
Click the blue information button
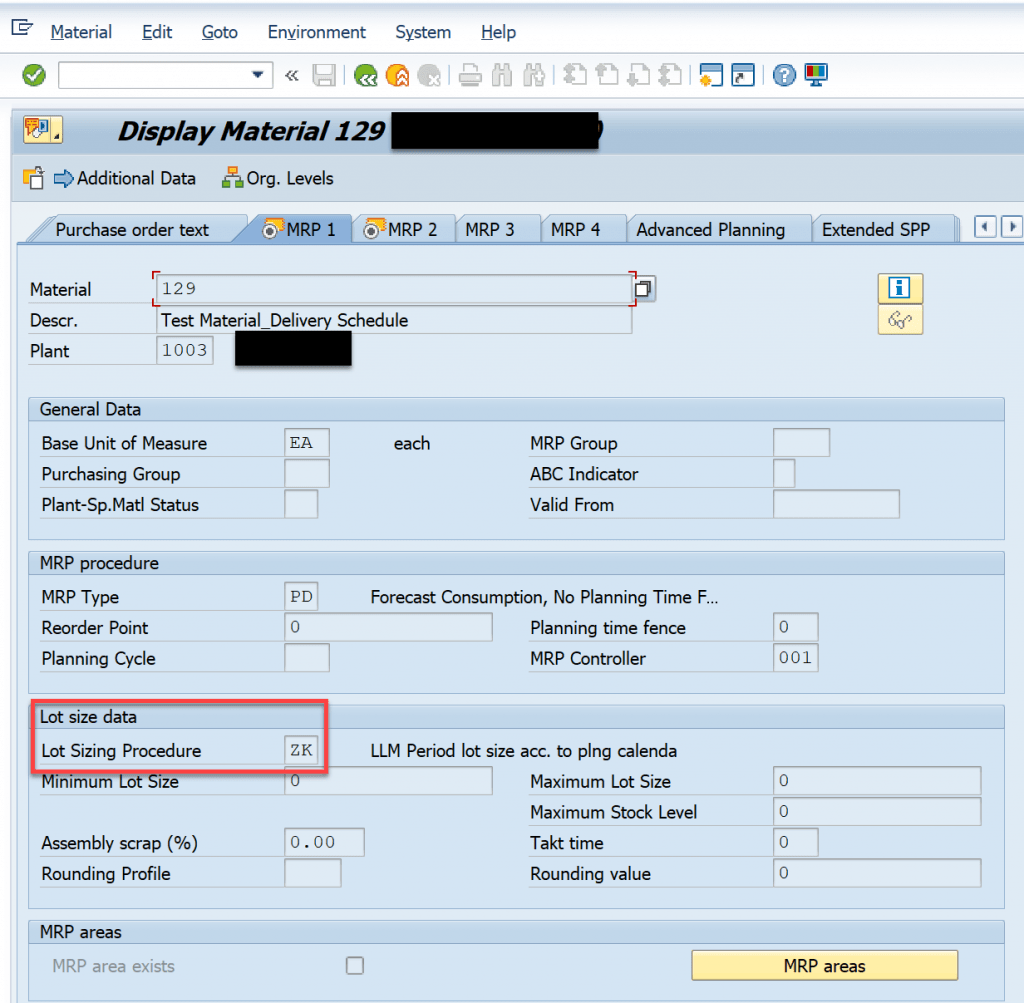coord(900,288)
